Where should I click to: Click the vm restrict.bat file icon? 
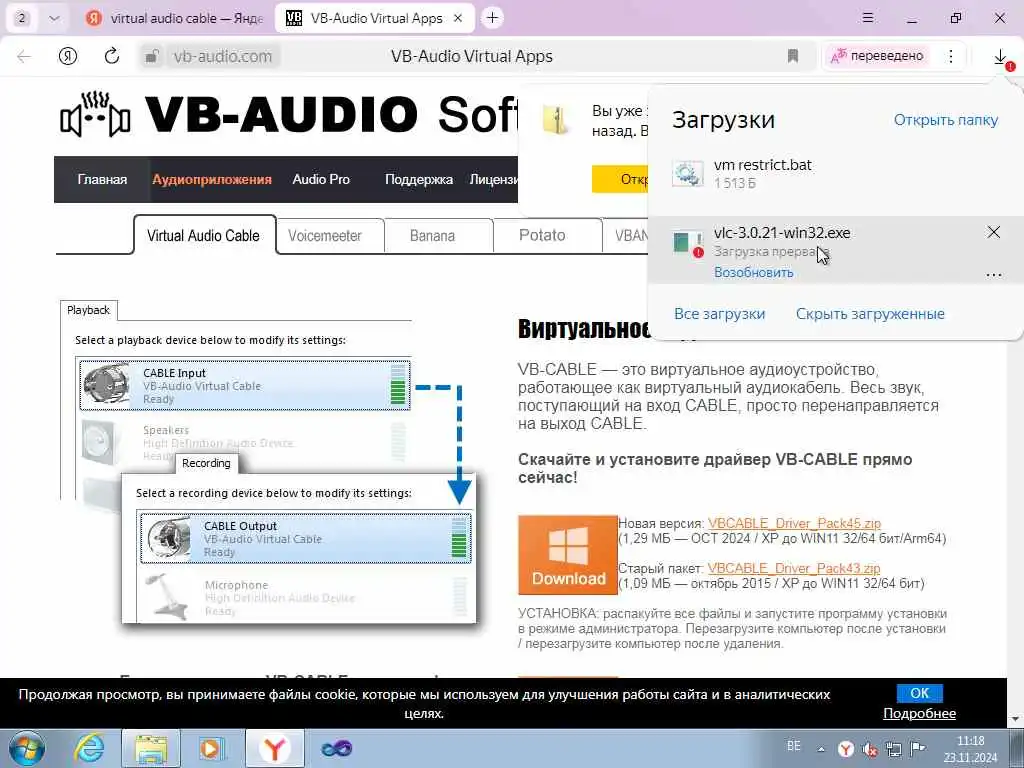[688, 174]
